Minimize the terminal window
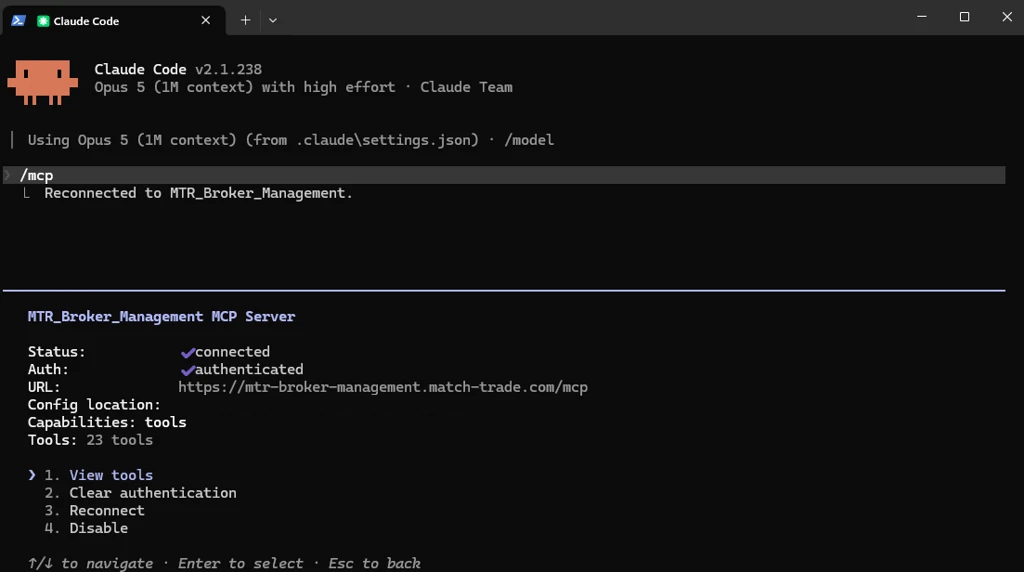The image size is (1024, 572). click(921, 17)
